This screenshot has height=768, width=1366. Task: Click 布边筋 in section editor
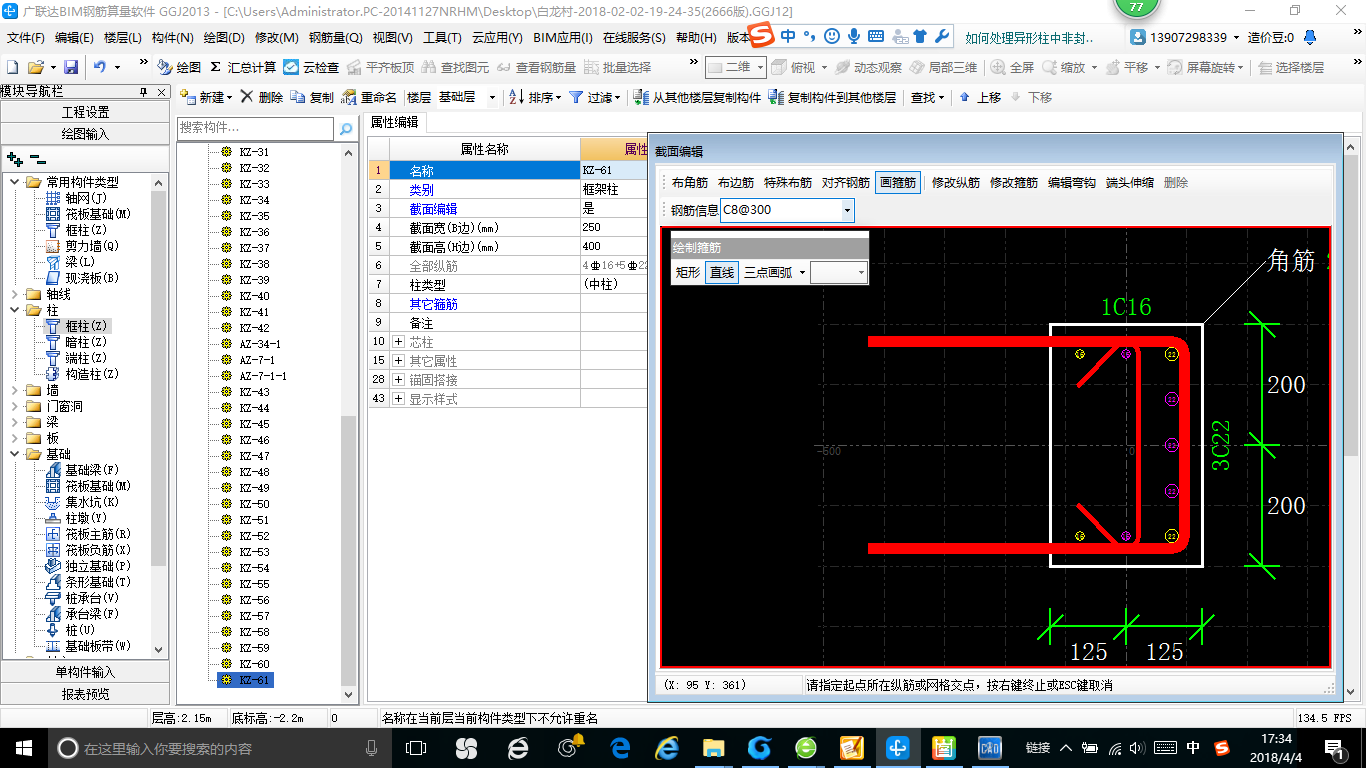(x=736, y=183)
